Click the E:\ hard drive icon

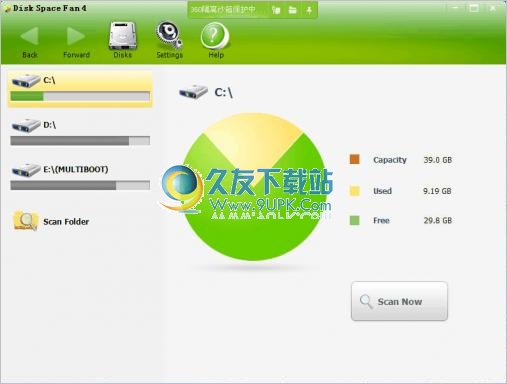click(x=26, y=170)
